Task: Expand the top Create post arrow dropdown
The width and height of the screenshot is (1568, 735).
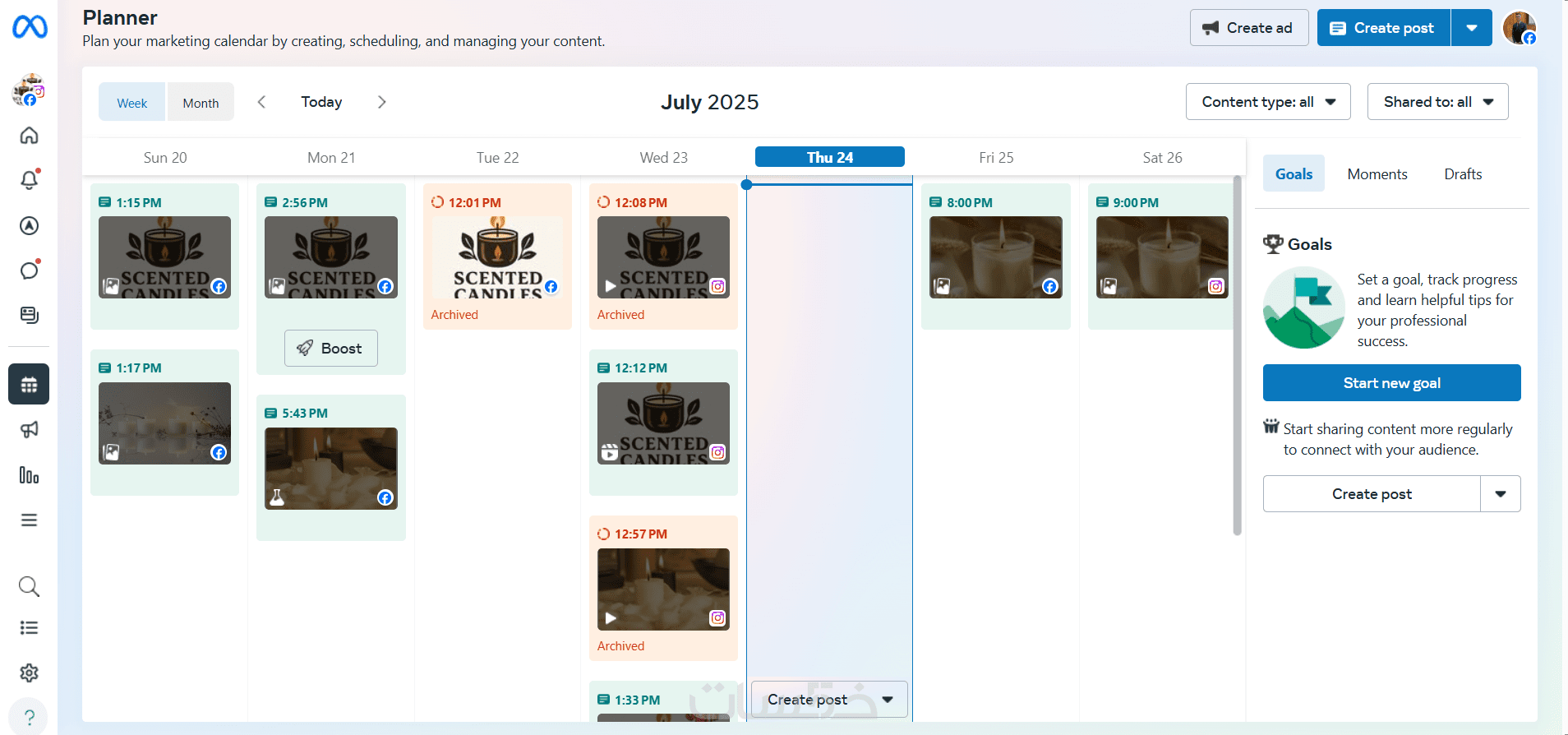Action: pyautogui.click(x=1472, y=28)
